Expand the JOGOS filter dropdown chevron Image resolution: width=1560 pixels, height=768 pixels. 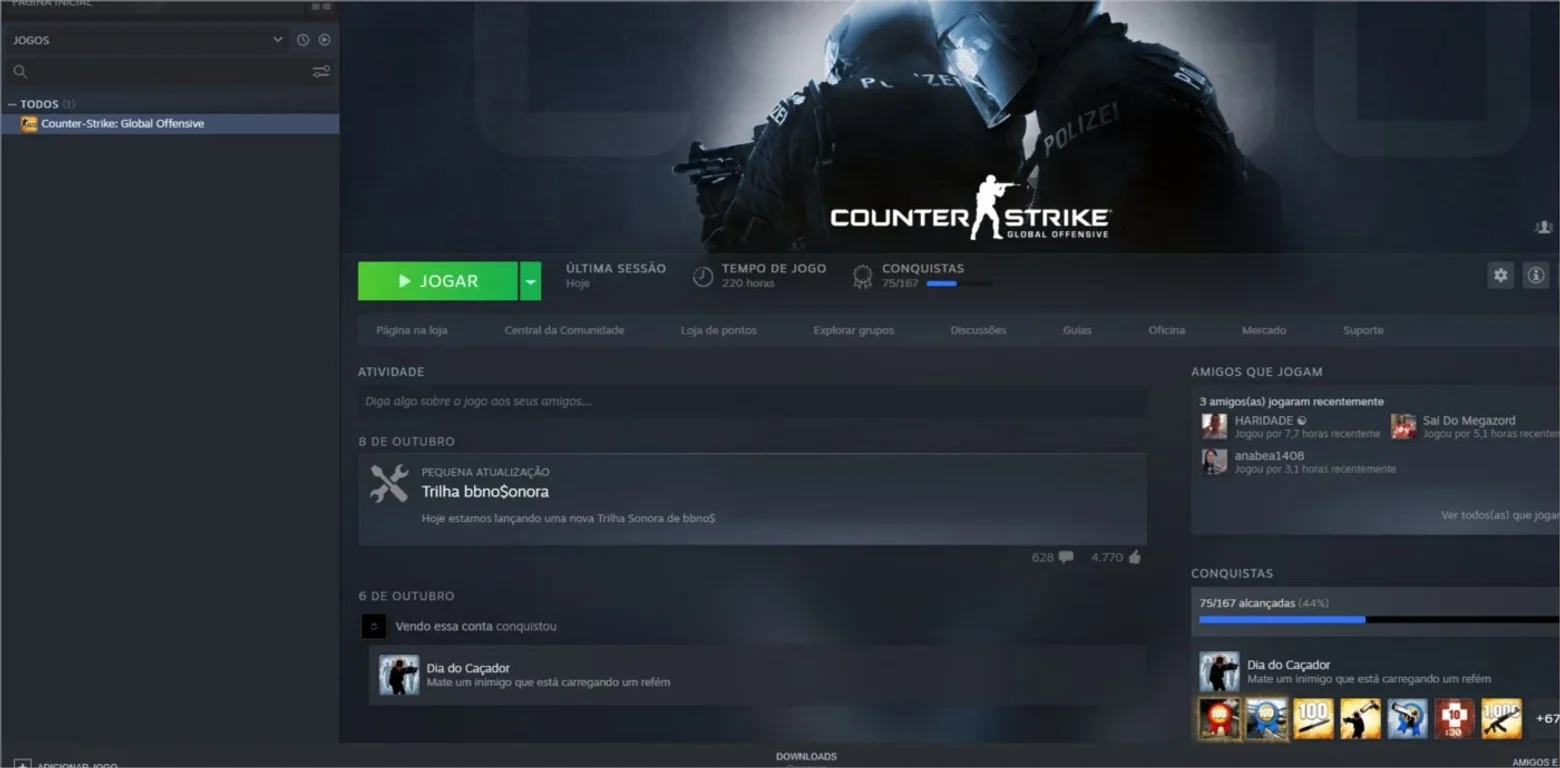click(278, 40)
